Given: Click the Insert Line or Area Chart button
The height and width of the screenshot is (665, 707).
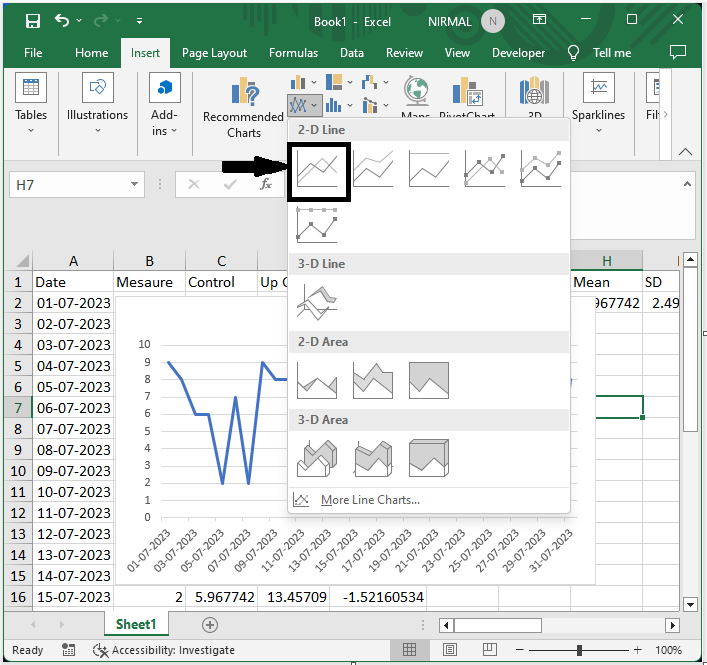Looking at the screenshot, I should coord(304,106).
